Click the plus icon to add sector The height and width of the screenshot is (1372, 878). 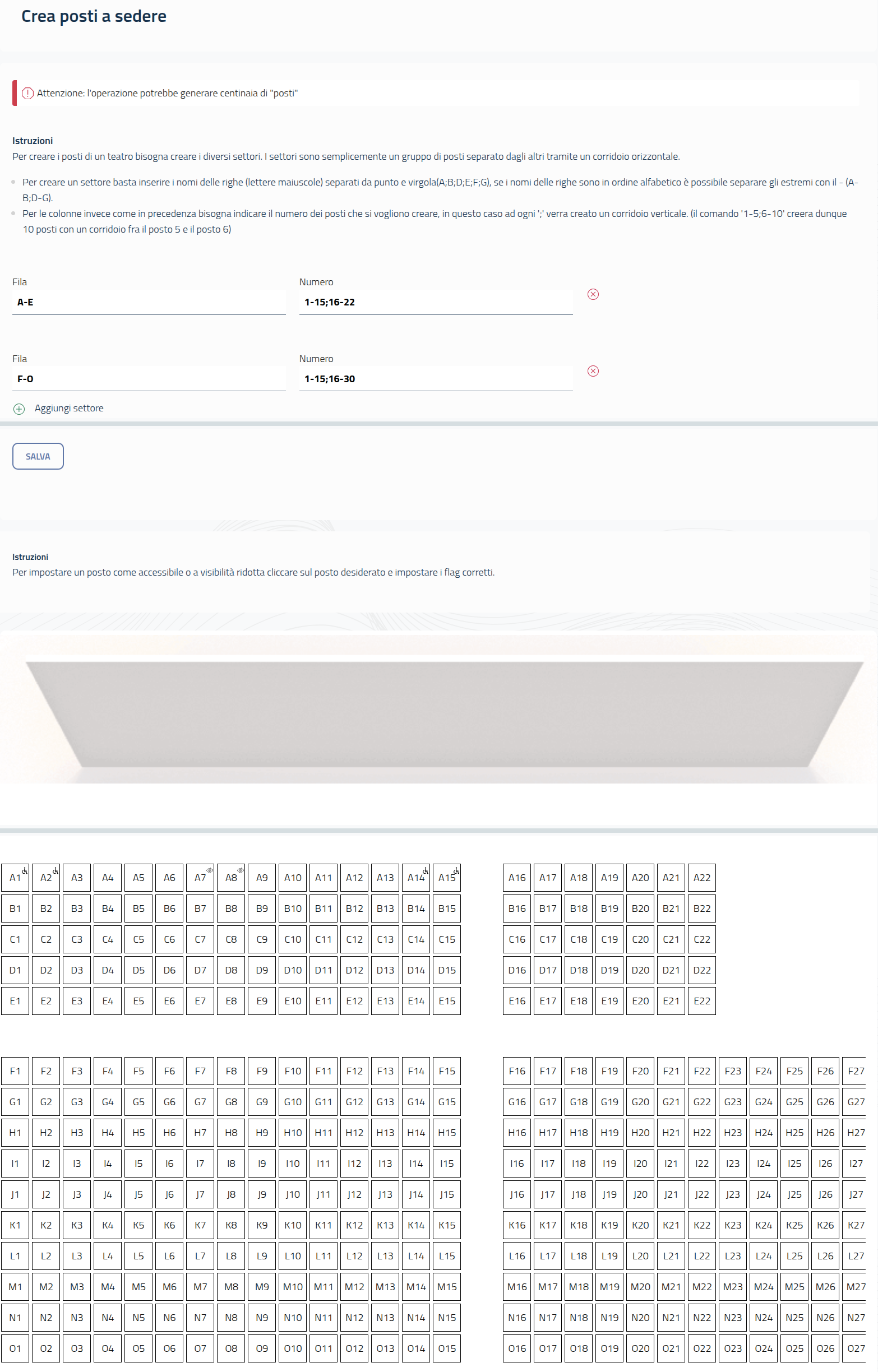click(x=19, y=409)
